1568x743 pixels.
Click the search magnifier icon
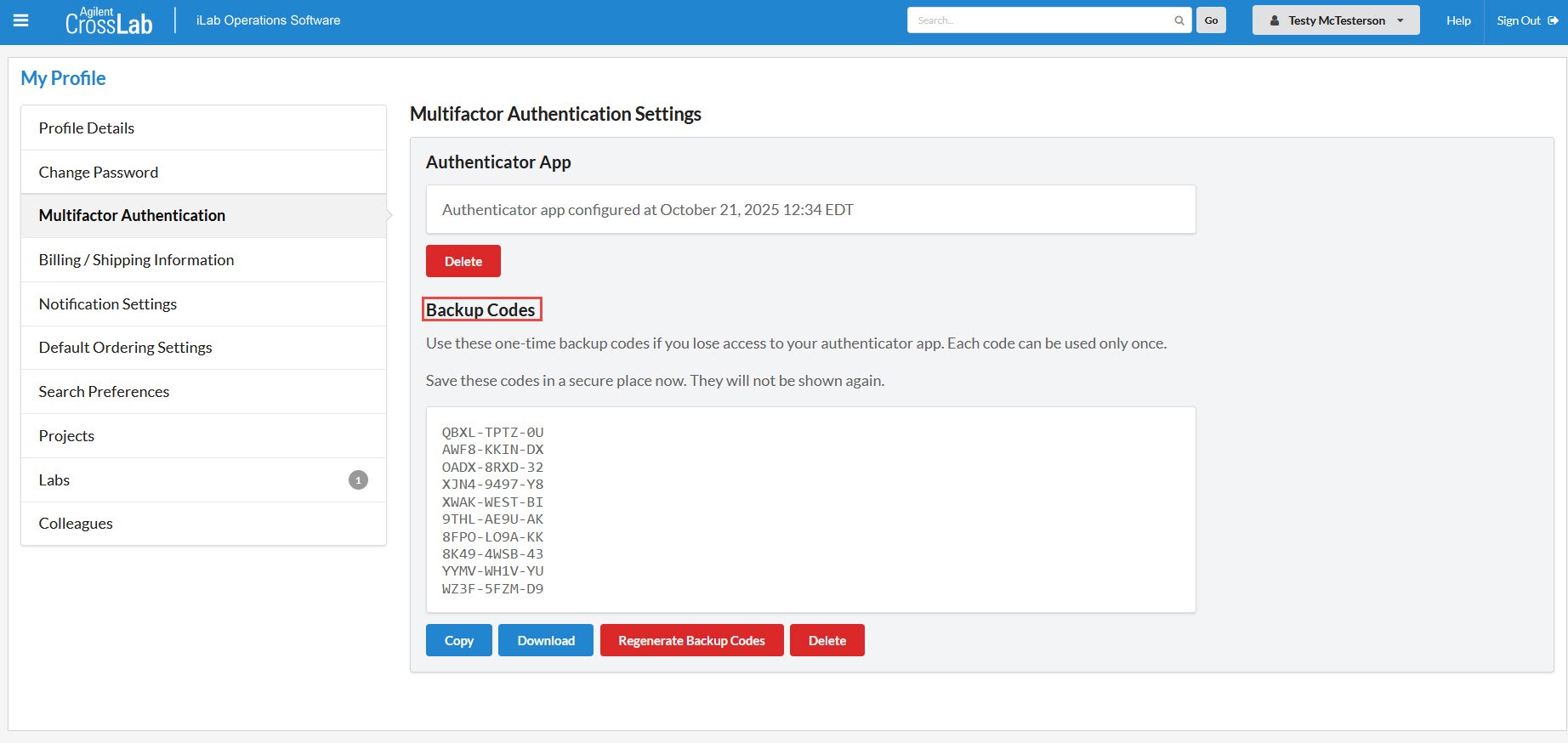coord(1179,20)
